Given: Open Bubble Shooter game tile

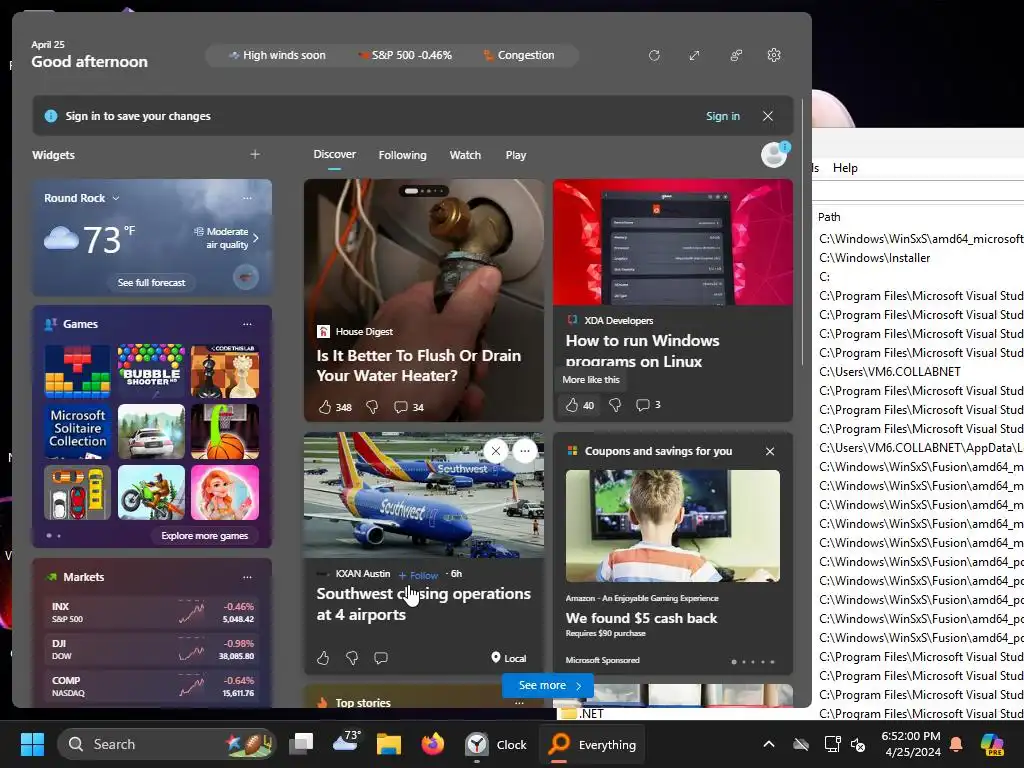Looking at the screenshot, I should (x=151, y=371).
